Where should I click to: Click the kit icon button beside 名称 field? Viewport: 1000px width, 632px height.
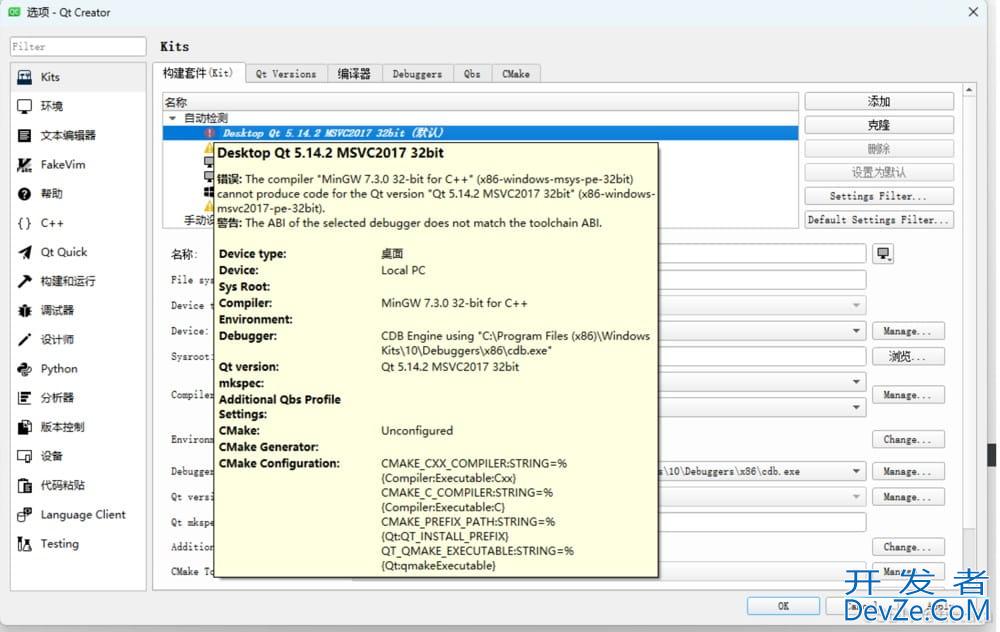click(x=883, y=254)
